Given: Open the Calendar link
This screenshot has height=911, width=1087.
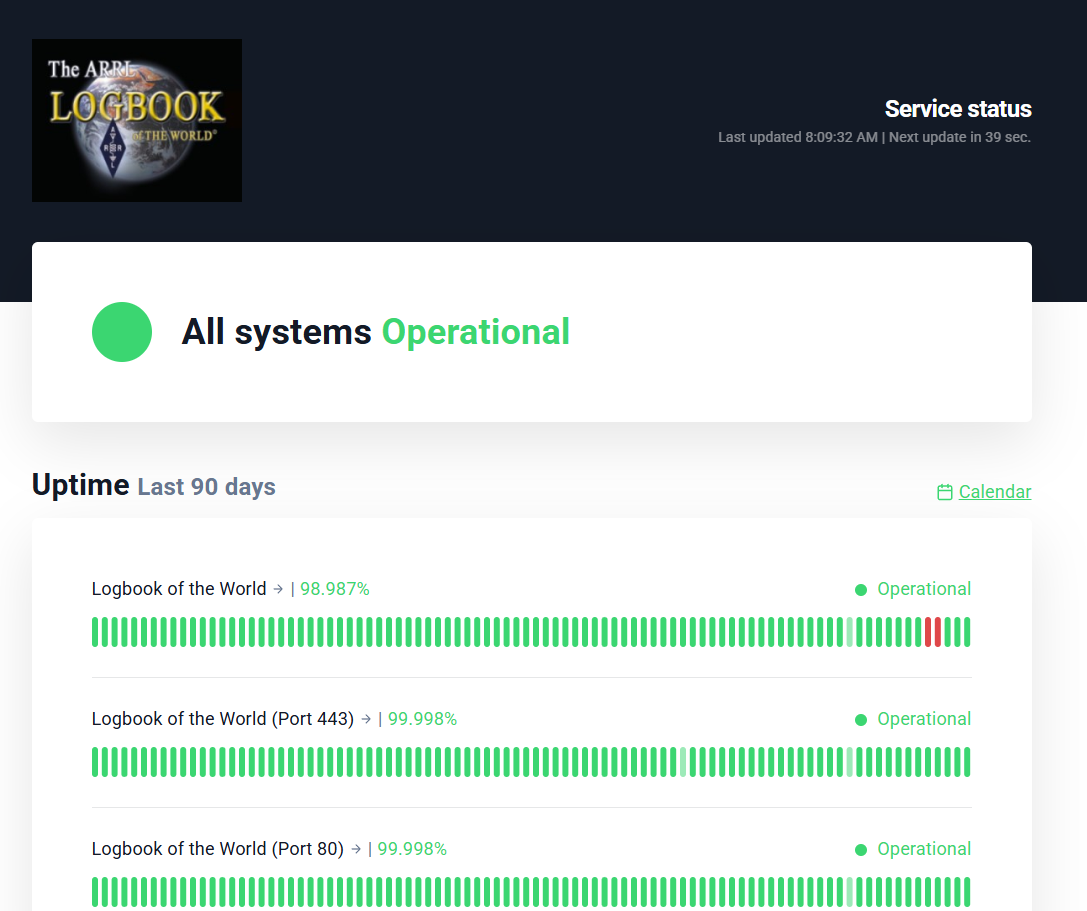Looking at the screenshot, I should [994, 492].
